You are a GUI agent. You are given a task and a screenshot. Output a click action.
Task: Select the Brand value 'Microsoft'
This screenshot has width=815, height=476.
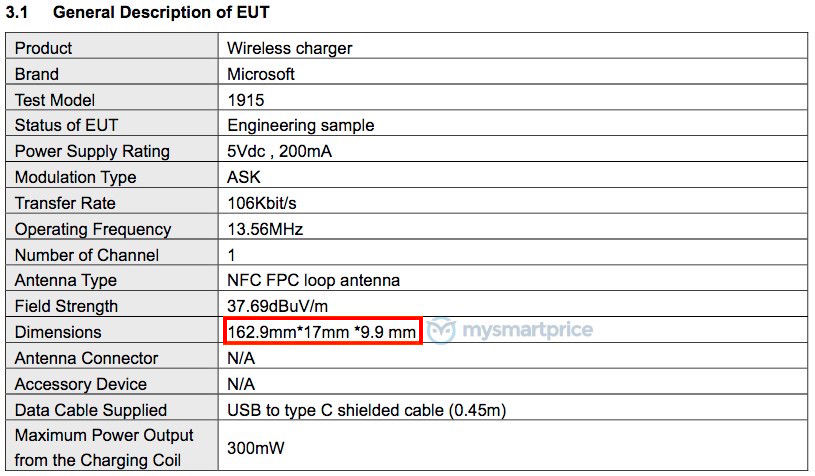click(x=261, y=74)
